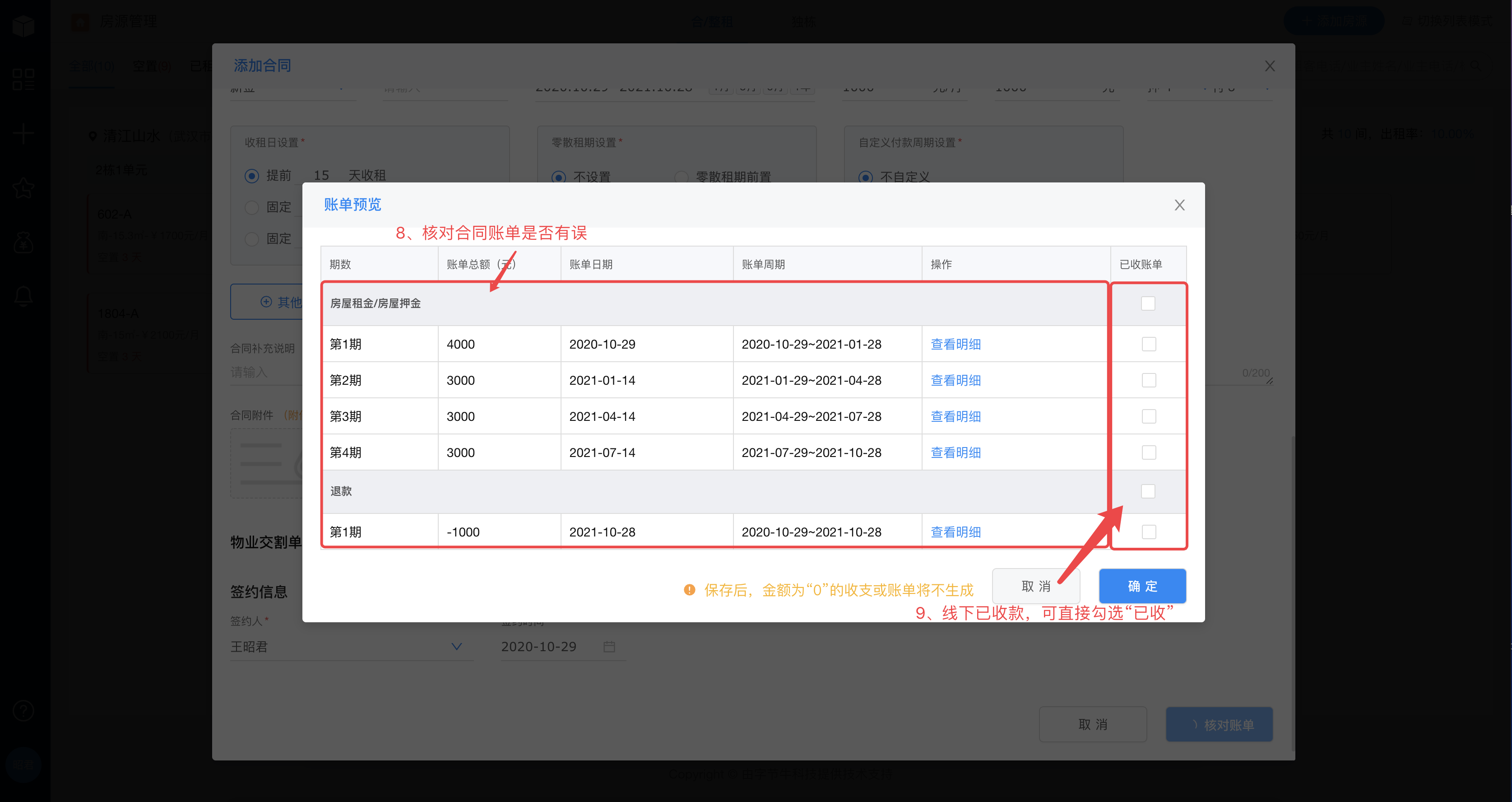Image resolution: width=1512 pixels, height=802 pixels.
Task: Mark 第2期 bill as received
Action: coord(1149,380)
